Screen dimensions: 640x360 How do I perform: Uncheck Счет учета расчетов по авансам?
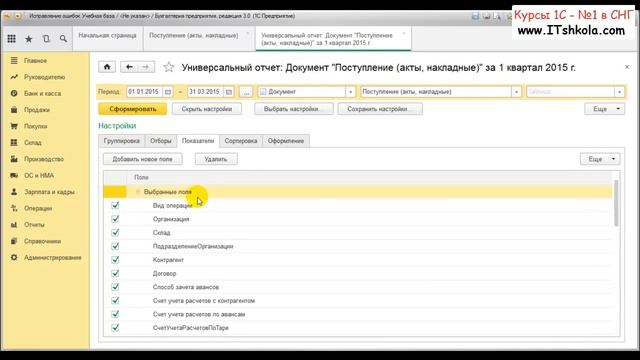[x=115, y=314]
